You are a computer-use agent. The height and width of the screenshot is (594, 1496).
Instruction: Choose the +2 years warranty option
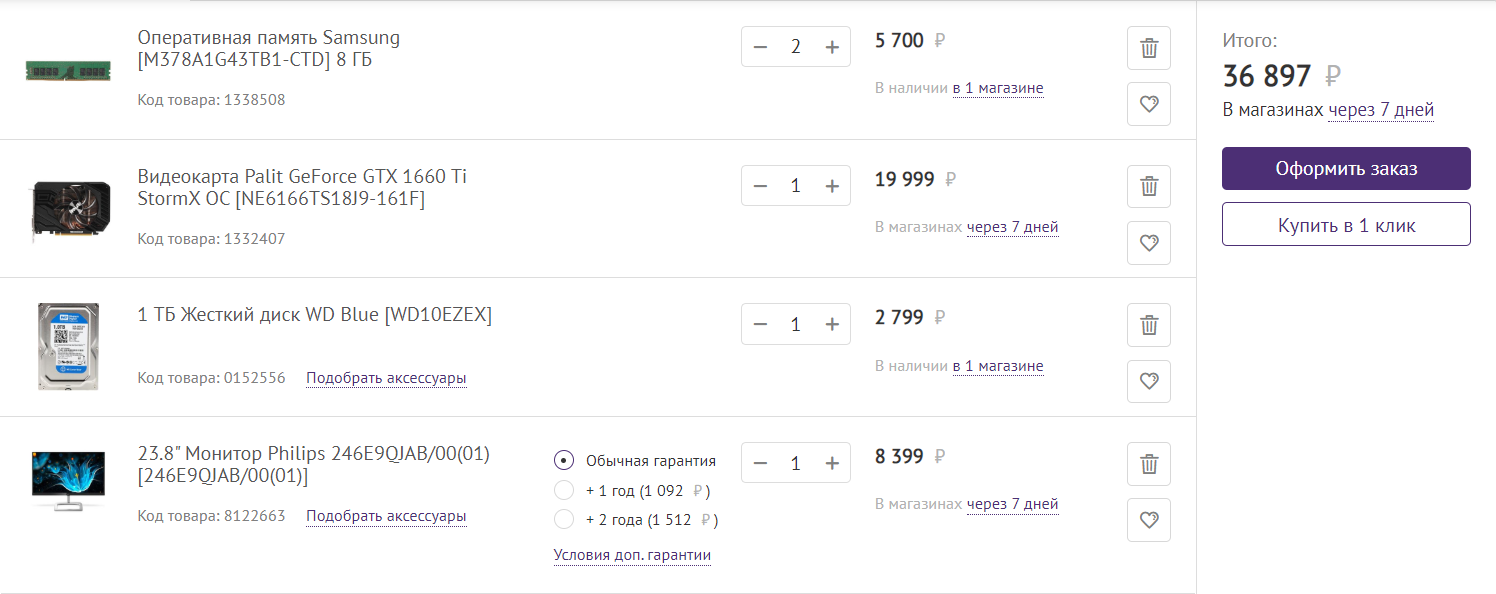pyautogui.click(x=564, y=520)
